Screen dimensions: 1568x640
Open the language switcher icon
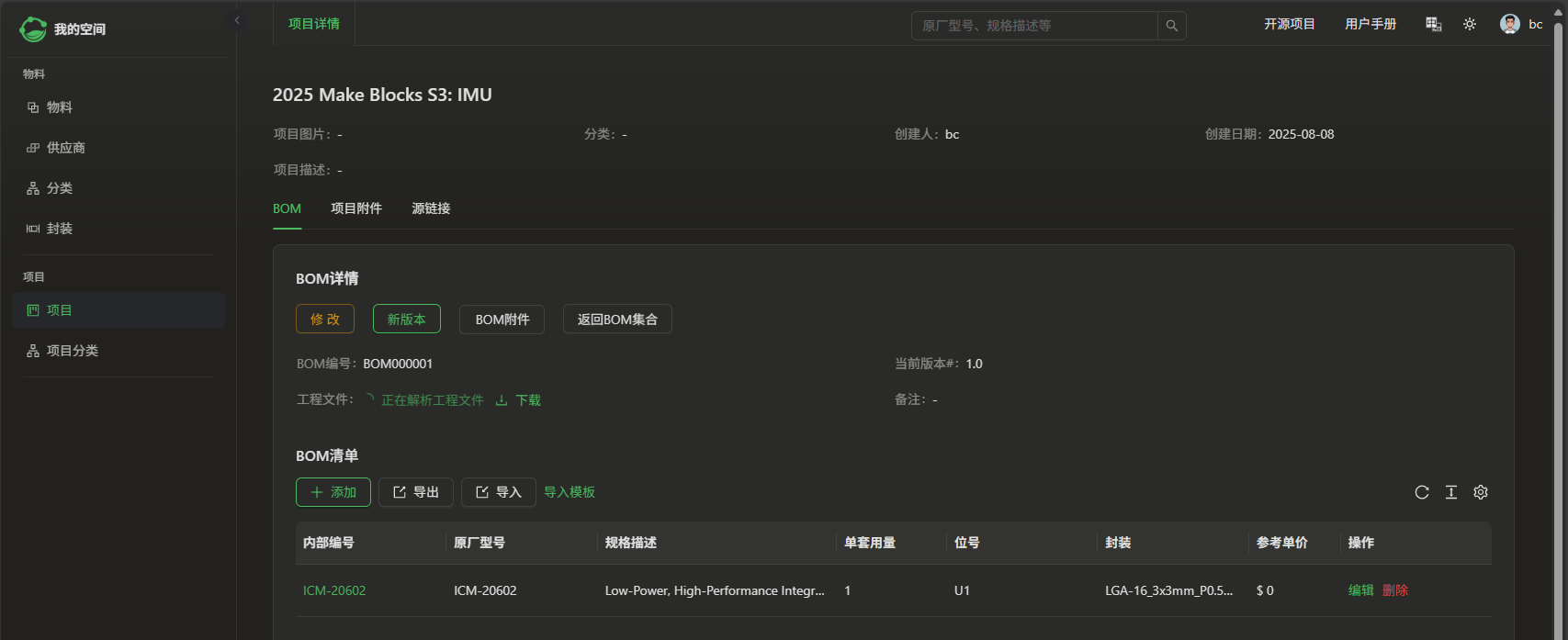tap(1433, 25)
